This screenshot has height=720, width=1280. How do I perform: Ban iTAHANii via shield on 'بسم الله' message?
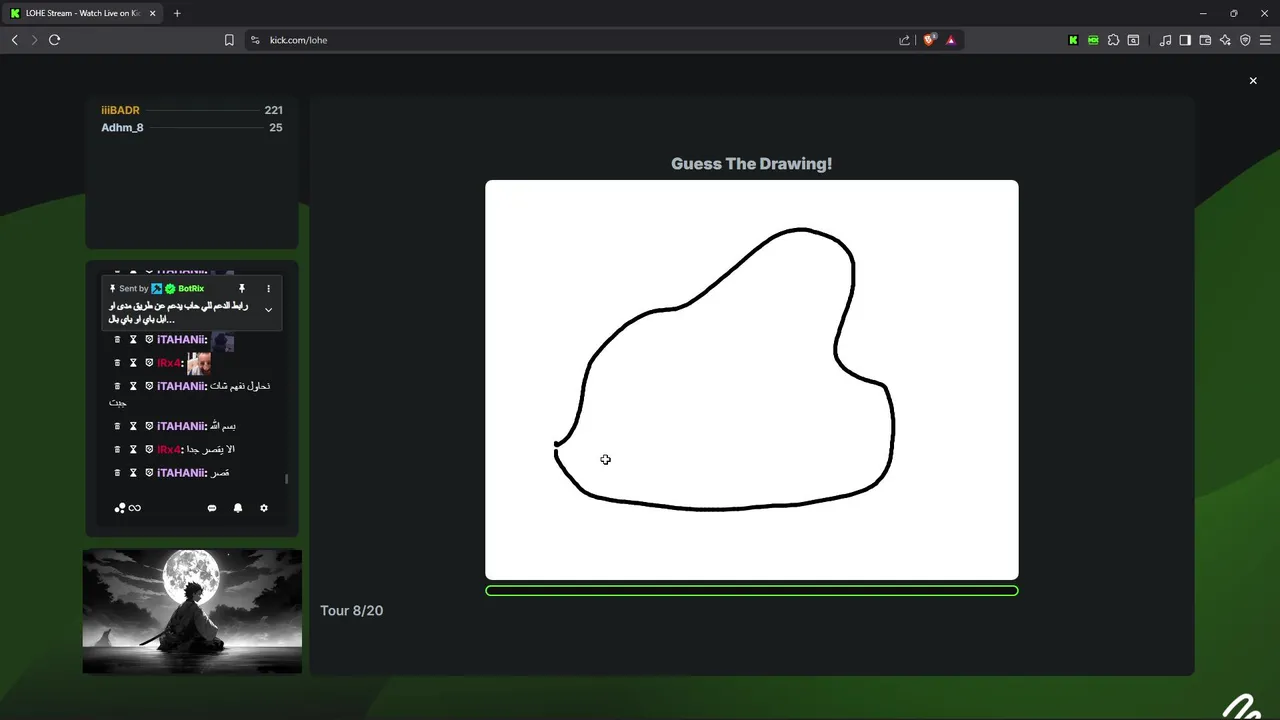pyautogui.click(x=149, y=426)
